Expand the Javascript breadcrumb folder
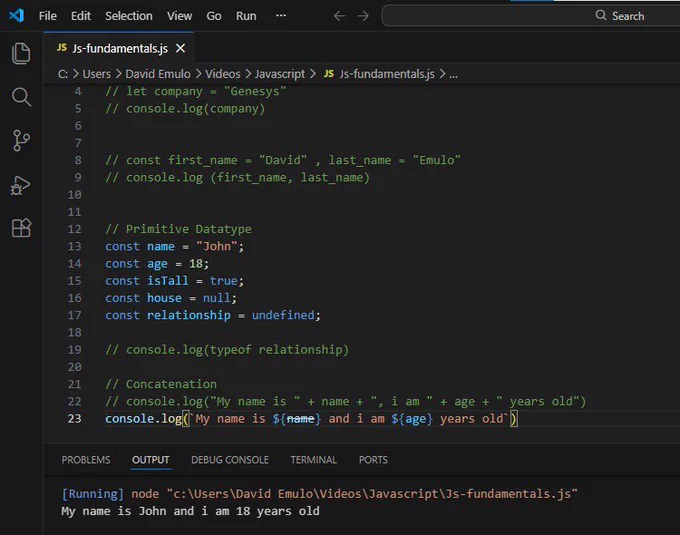The image size is (680, 535). (280, 74)
